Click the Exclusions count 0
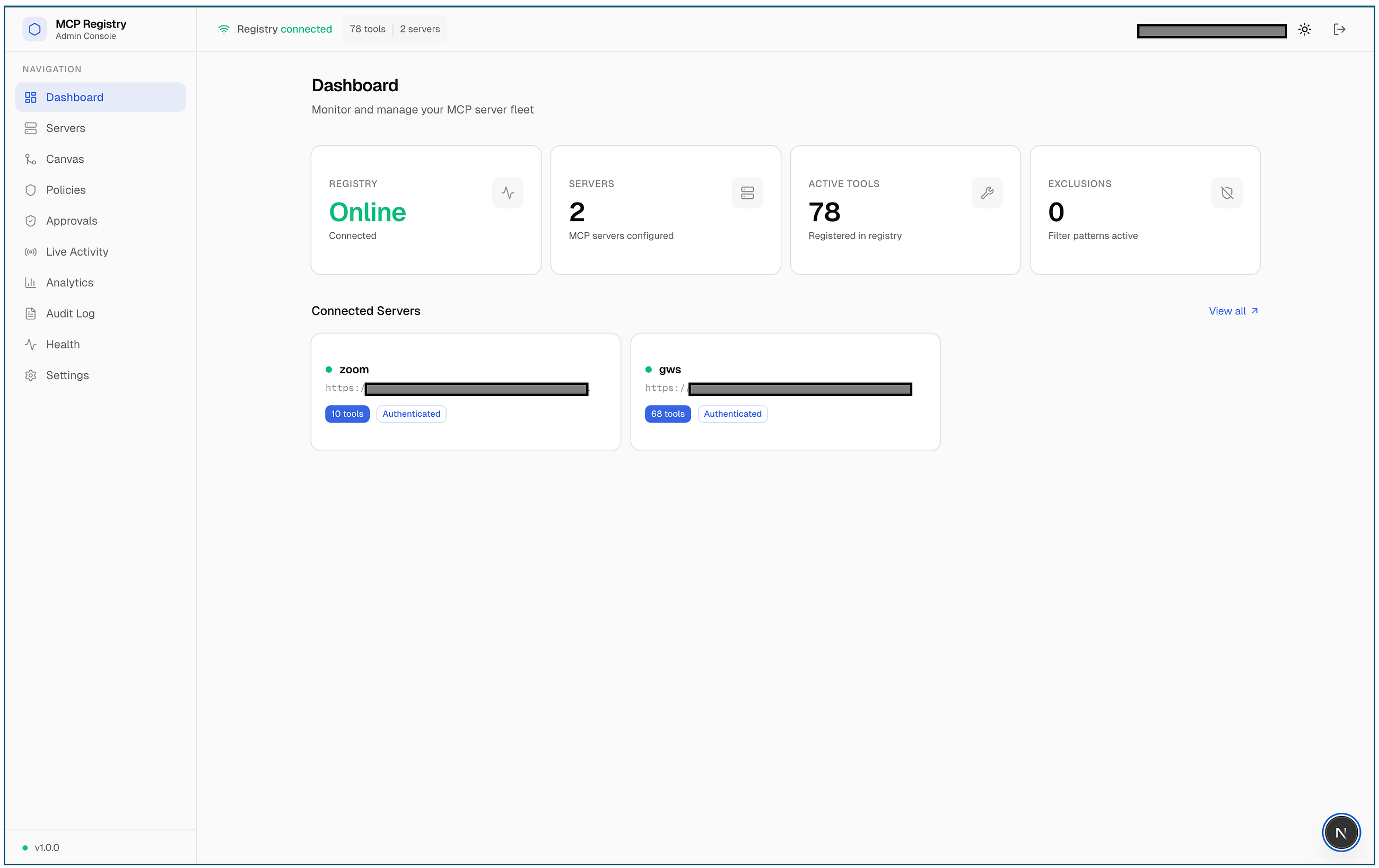The image size is (1379, 868). [x=1057, y=213]
